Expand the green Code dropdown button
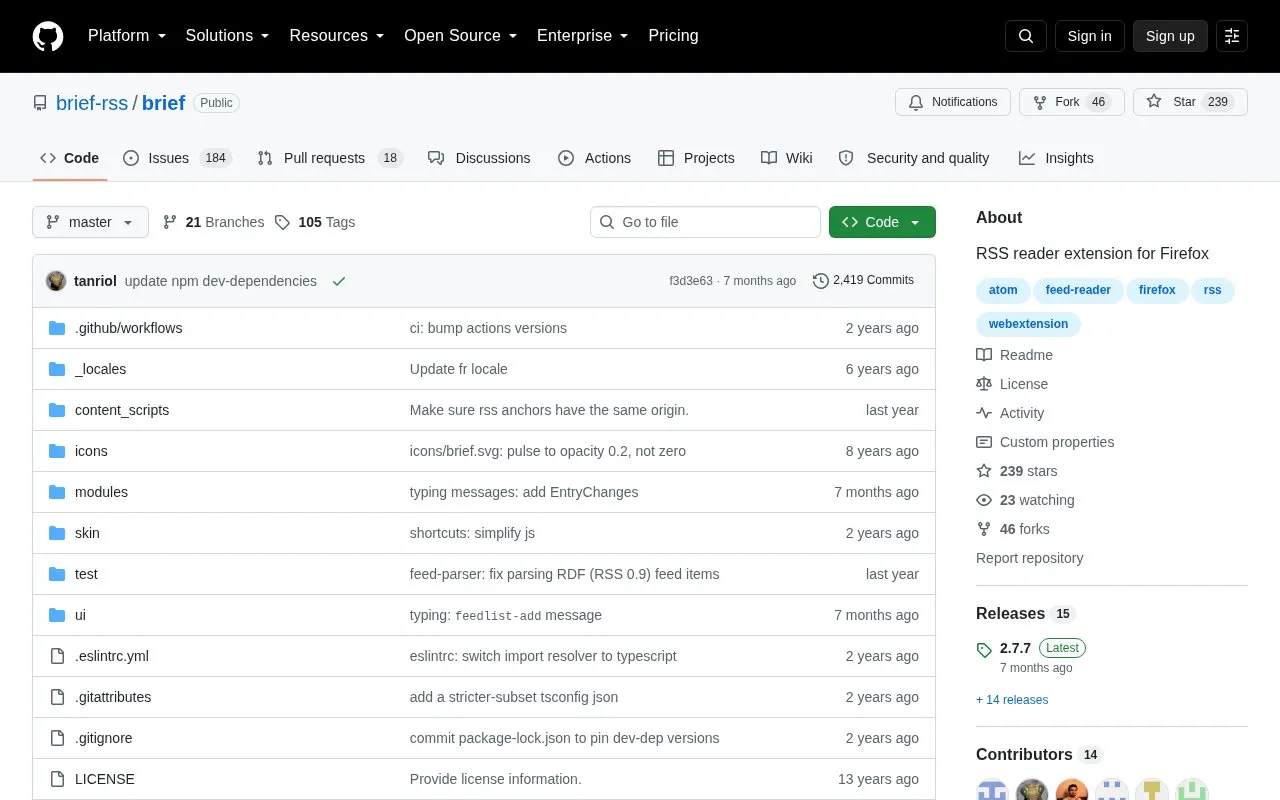 coord(882,222)
